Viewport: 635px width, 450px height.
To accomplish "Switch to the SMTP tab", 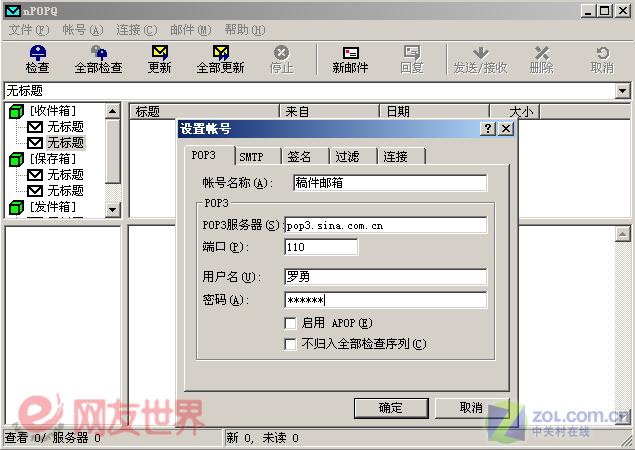I will pyautogui.click(x=258, y=157).
